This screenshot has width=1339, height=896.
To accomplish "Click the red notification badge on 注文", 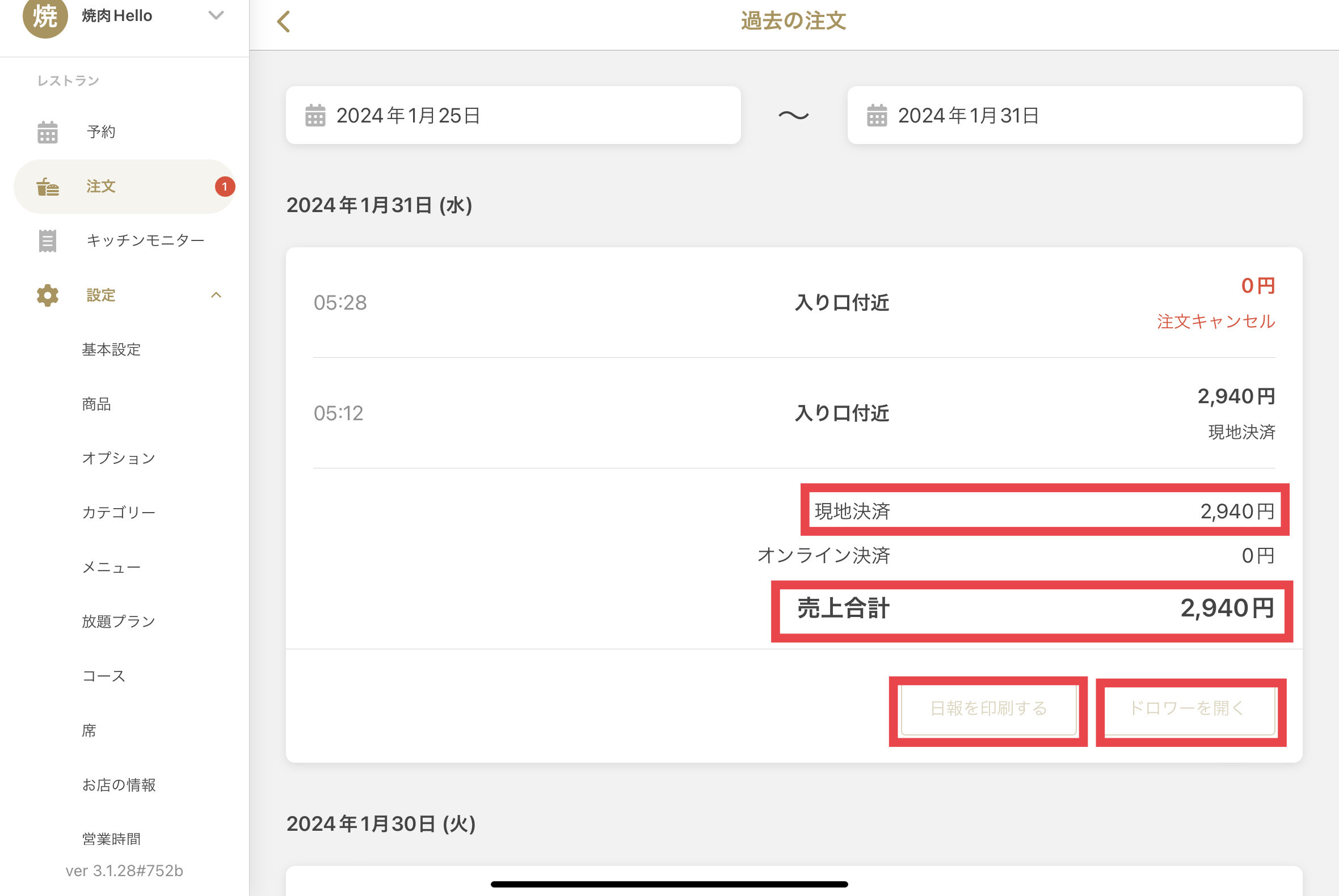I will (225, 187).
